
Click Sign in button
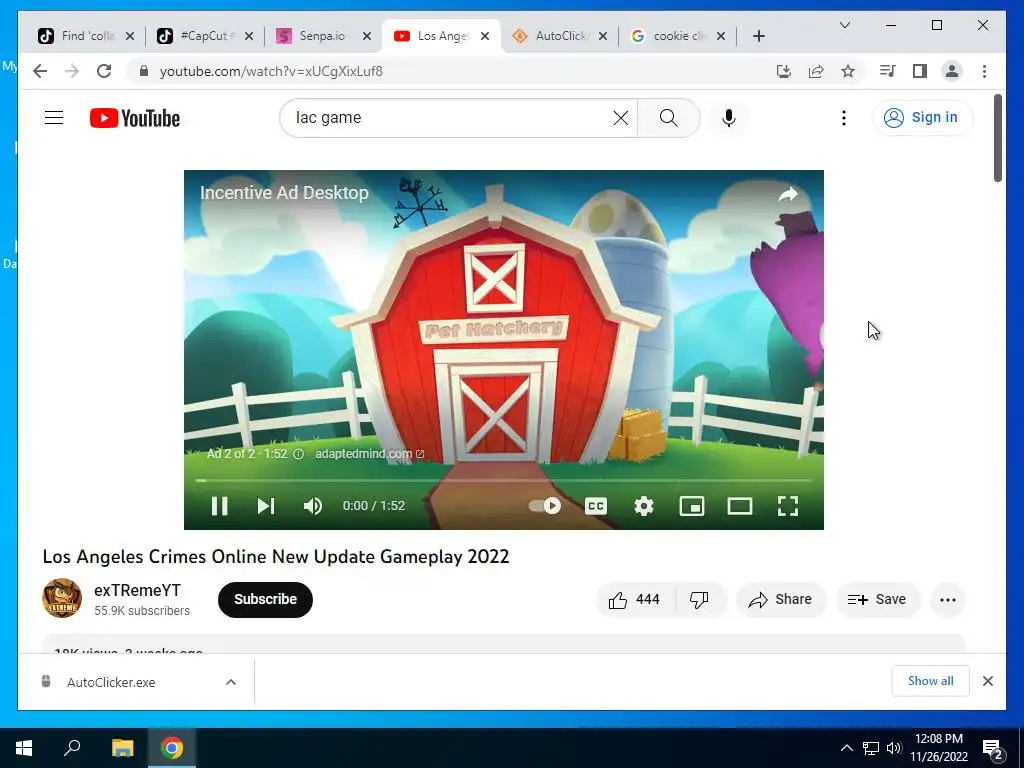click(x=922, y=118)
